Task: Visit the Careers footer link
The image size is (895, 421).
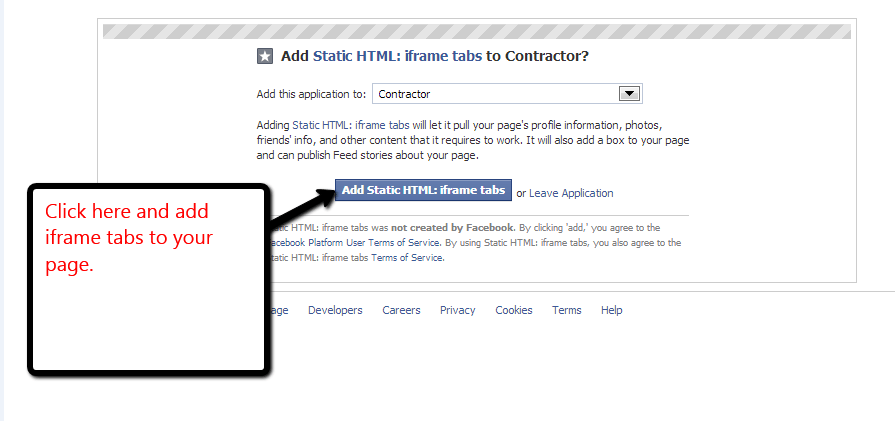Action: coord(401,310)
